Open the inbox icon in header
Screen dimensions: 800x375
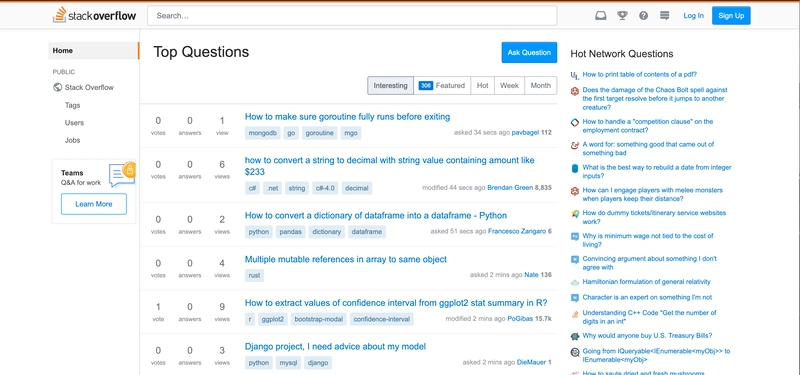pyautogui.click(x=601, y=16)
